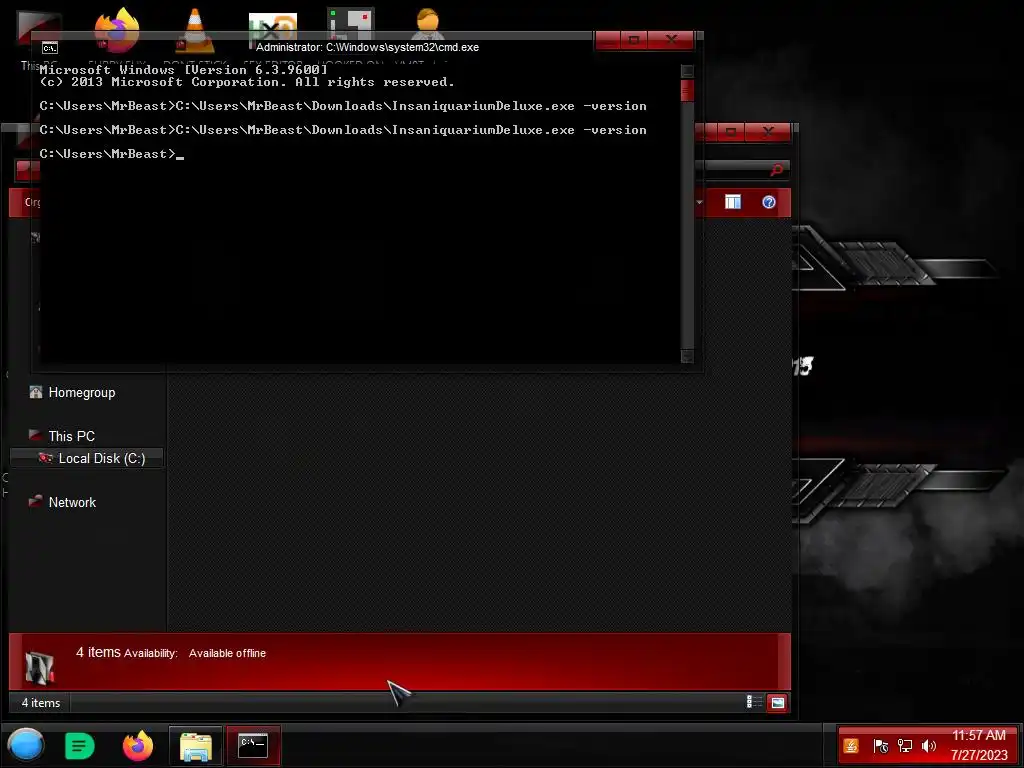Screen dimensions: 1024x768
Task: Open the volume speaker tray icon
Action: point(929,746)
